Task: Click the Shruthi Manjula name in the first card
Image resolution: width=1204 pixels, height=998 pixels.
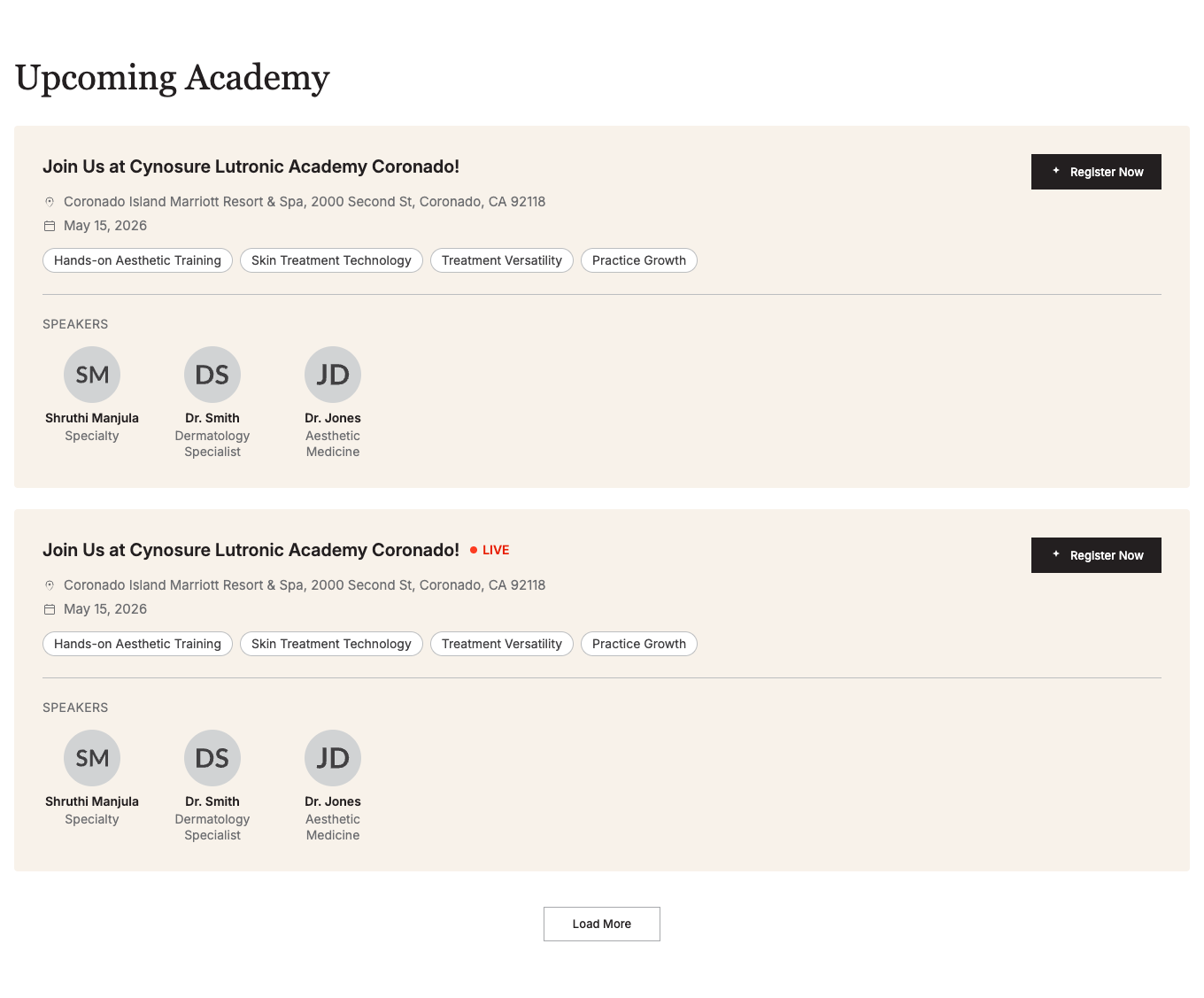Action: point(92,418)
